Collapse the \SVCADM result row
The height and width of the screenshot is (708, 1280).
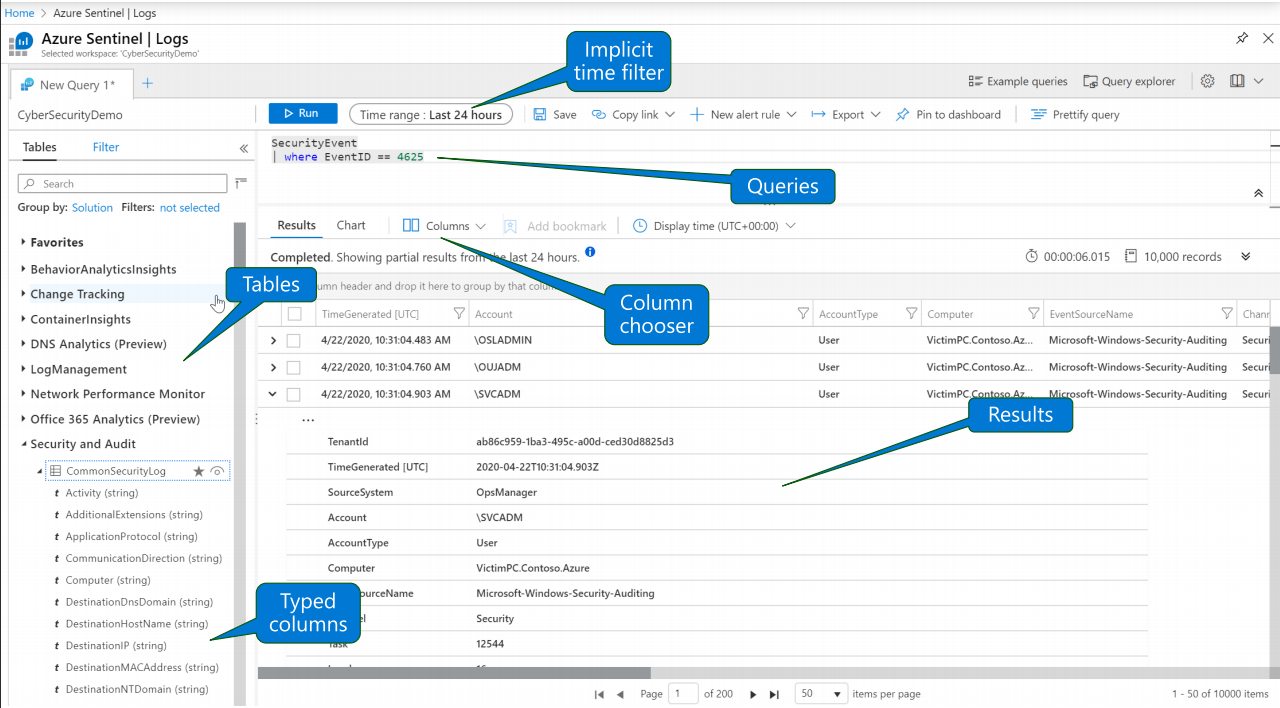coord(273,394)
